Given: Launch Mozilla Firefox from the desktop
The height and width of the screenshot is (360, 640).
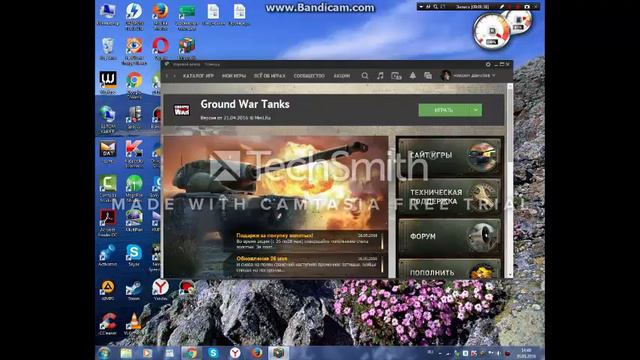Looking at the screenshot, I should (160, 15).
